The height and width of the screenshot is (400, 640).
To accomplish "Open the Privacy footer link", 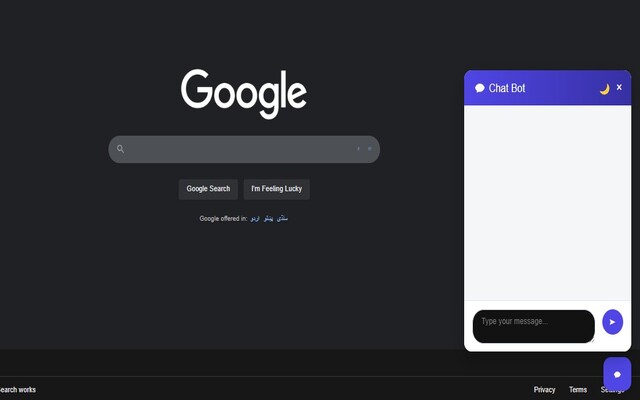I will (x=544, y=389).
